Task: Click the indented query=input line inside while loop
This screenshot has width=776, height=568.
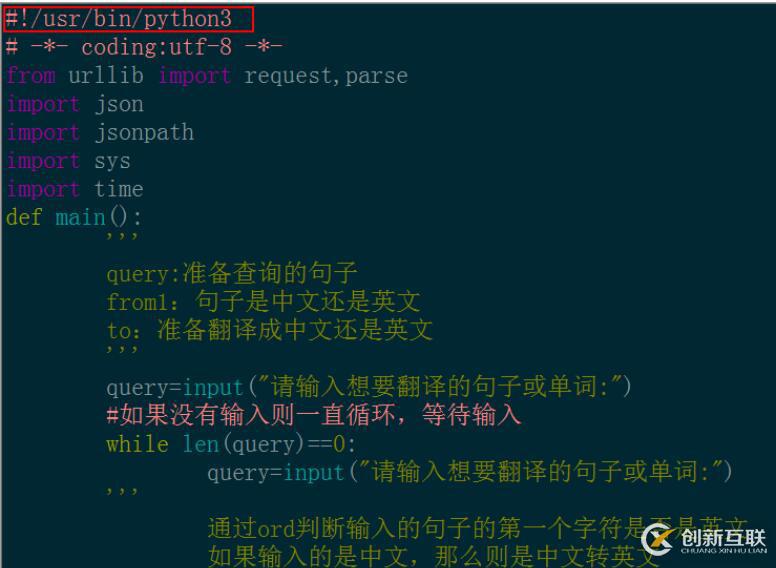Action: 470,472
